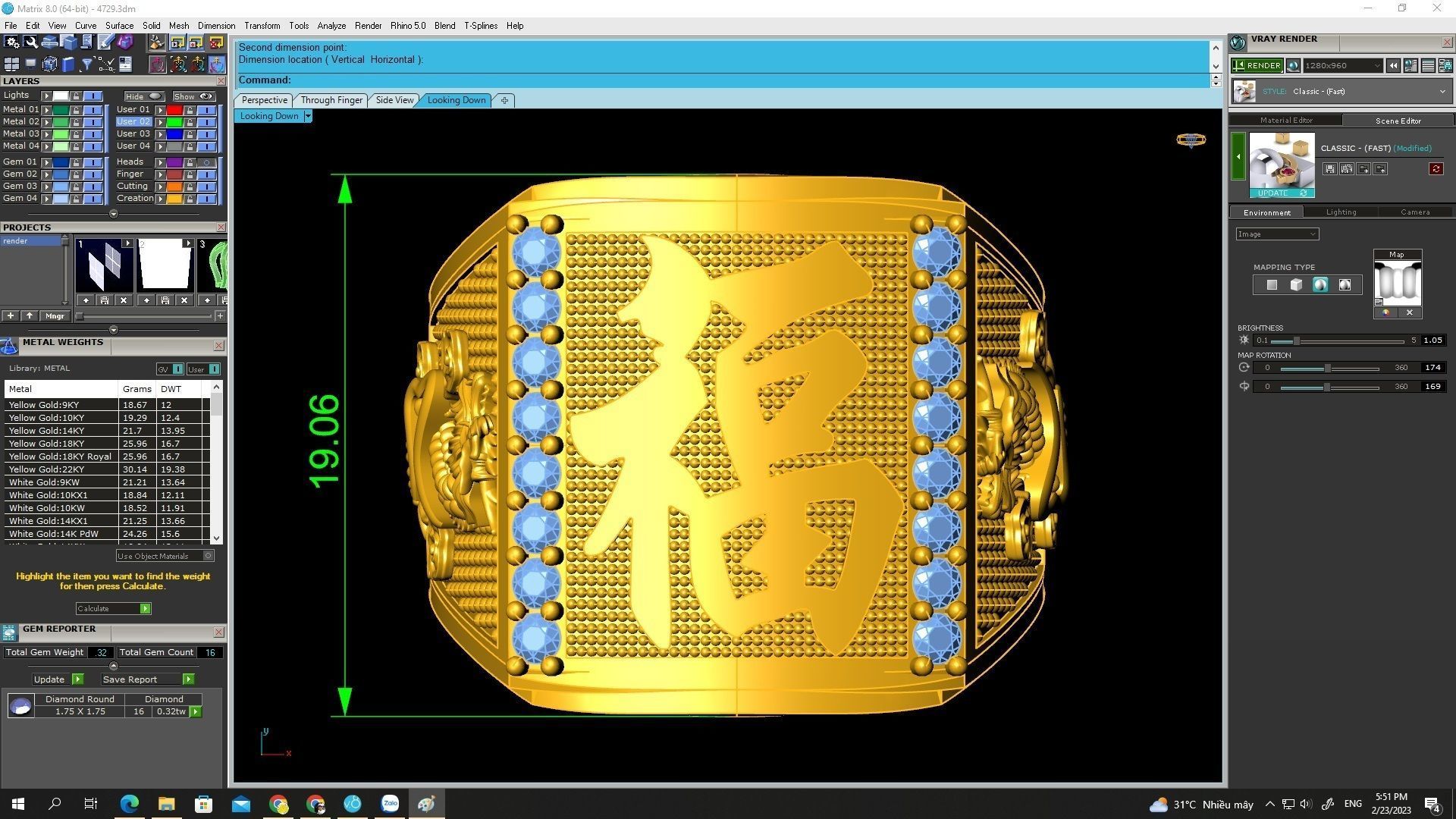Open the Looking Down viewport dropdown arrow
This screenshot has width=1456, height=819.
(307, 116)
